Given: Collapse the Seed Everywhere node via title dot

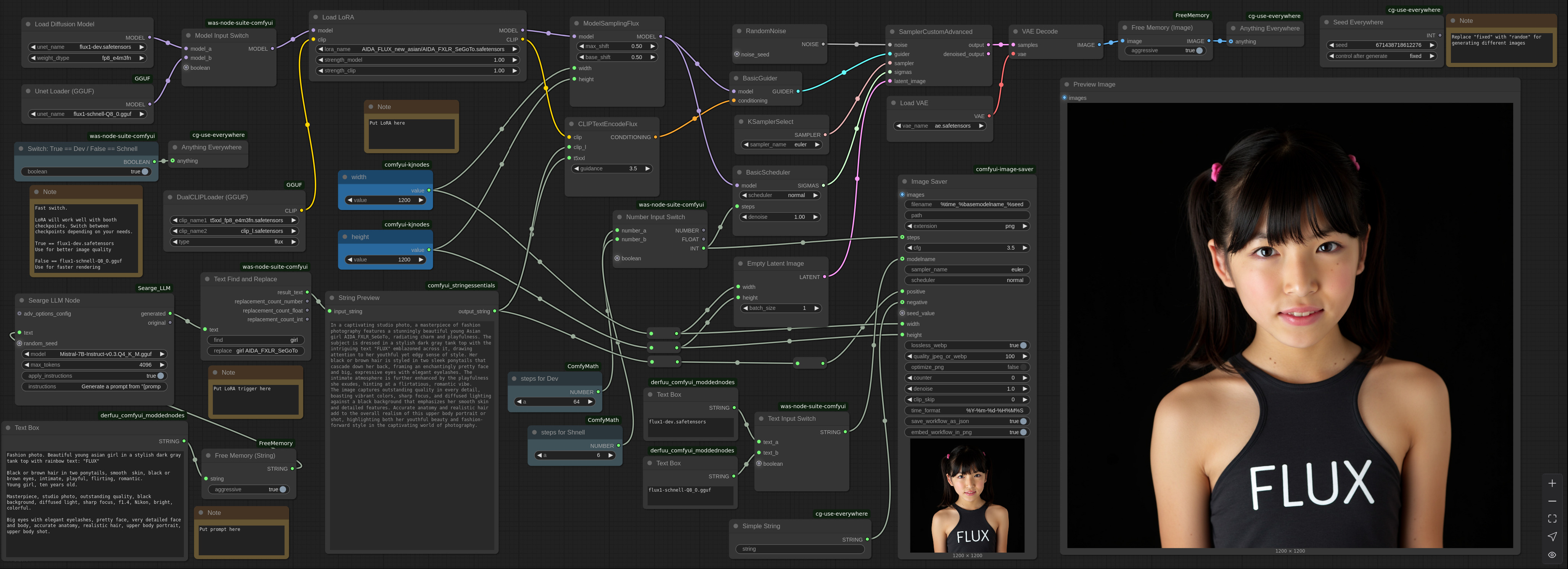Looking at the screenshot, I should pyautogui.click(x=1326, y=22).
